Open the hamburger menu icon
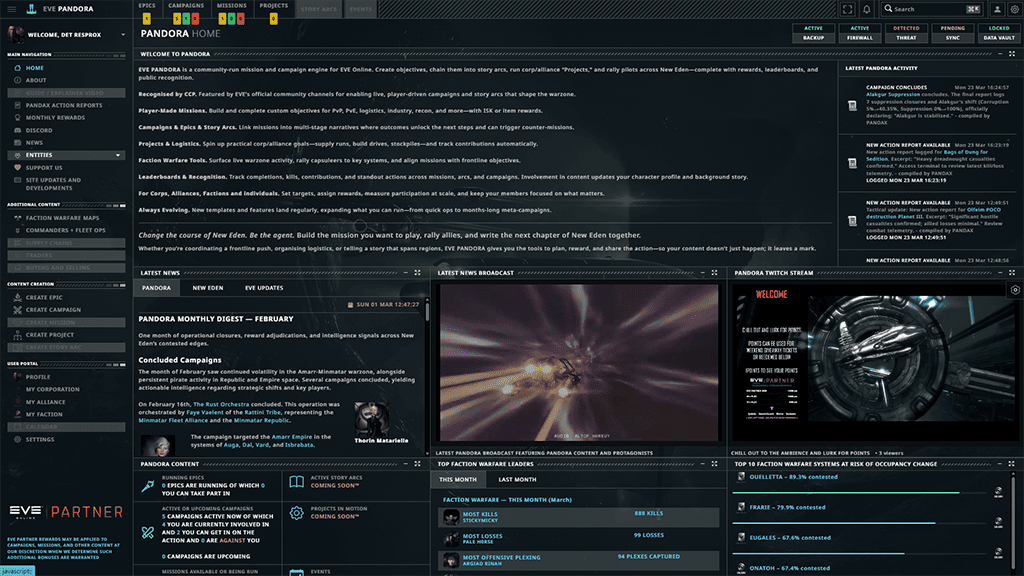The width and height of the screenshot is (1024, 576). click(x=12, y=9)
